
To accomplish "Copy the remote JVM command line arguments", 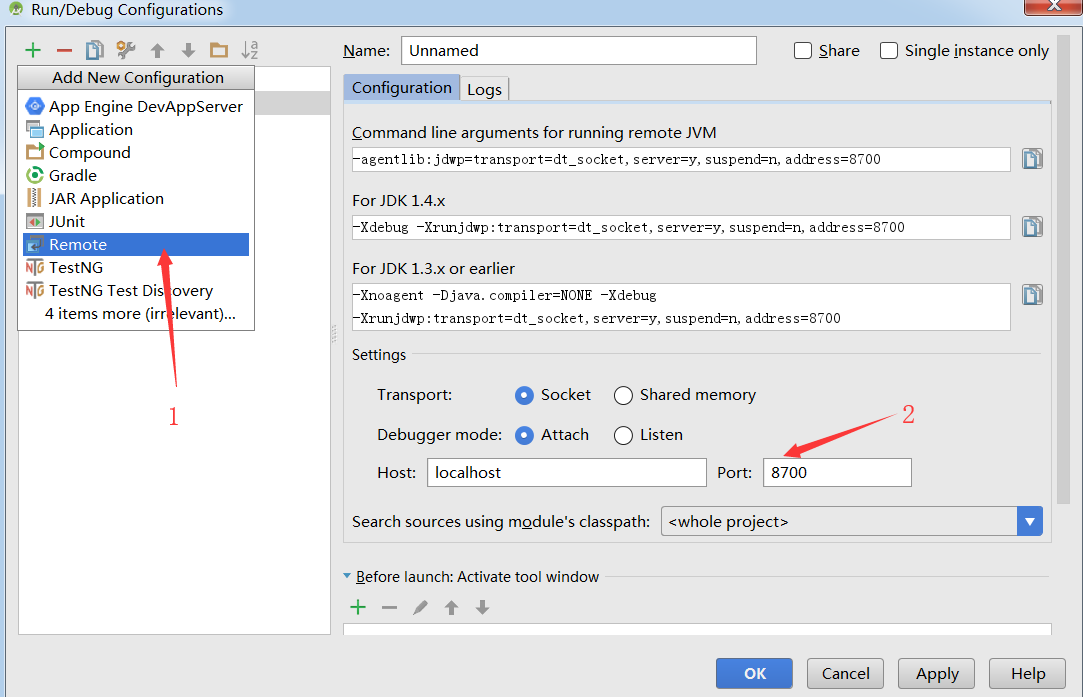I will click(1032, 159).
